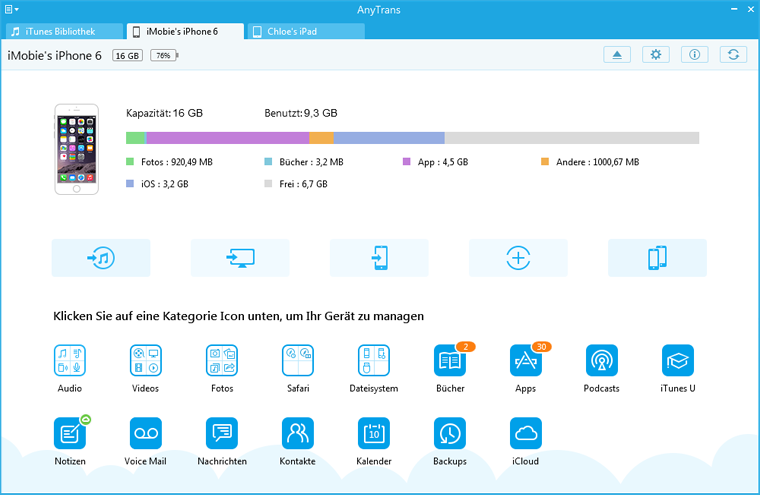Viewport: 760px width, 495px height.
Task: Click the orange Andere segment of storage bar
Action: point(321,138)
